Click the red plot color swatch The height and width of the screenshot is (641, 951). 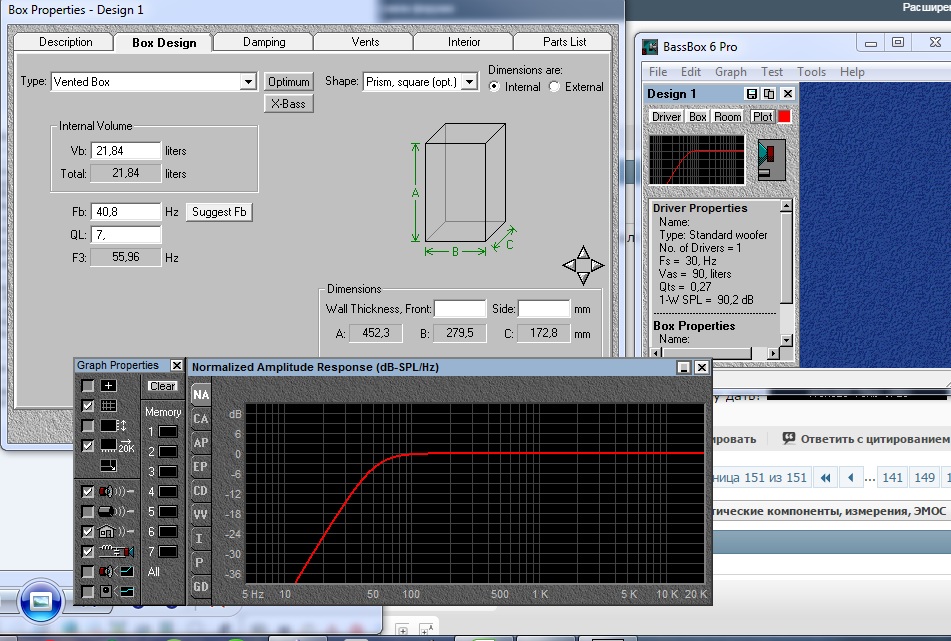click(x=784, y=117)
